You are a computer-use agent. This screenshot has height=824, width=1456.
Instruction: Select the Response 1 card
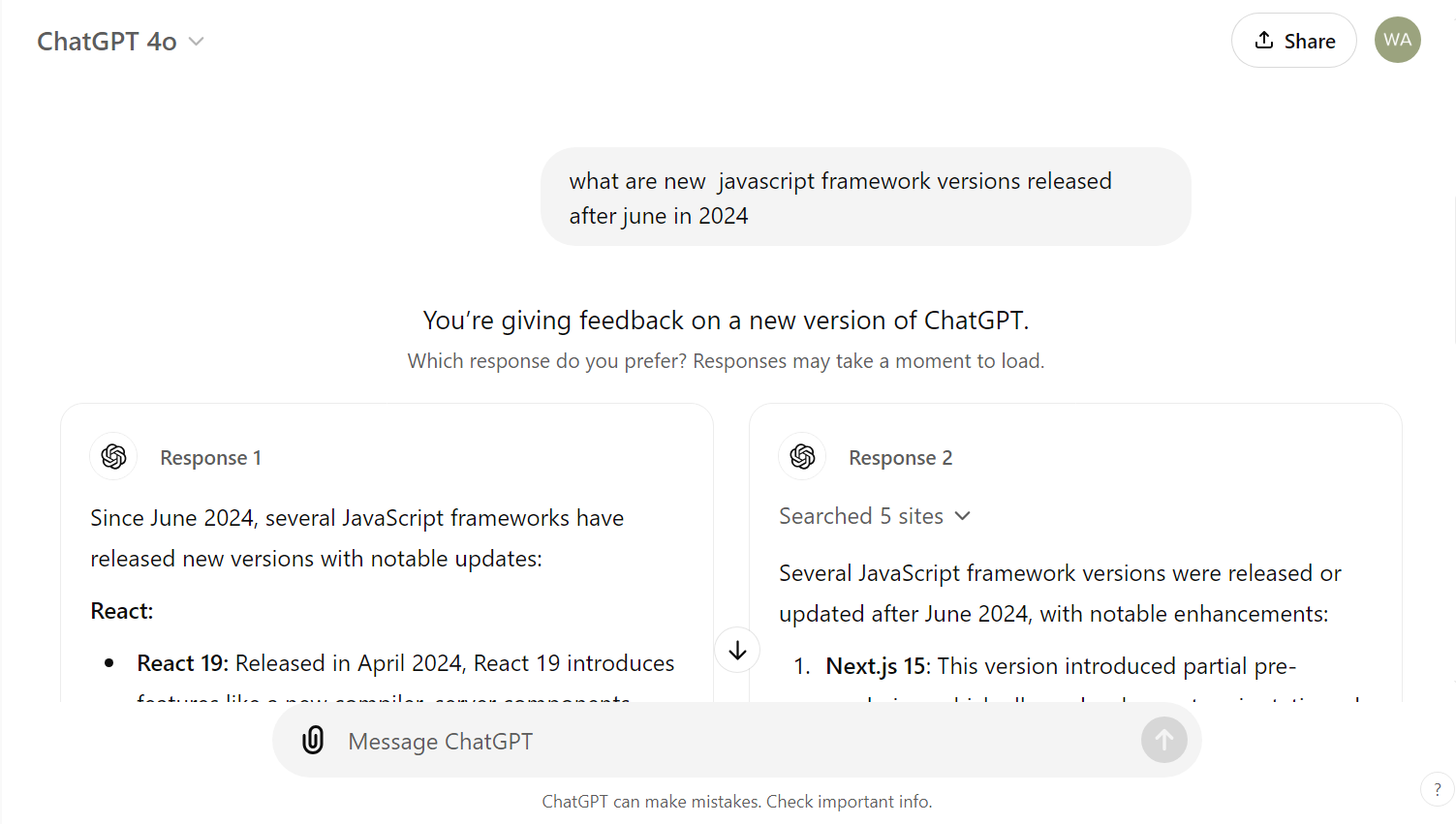[x=387, y=581]
